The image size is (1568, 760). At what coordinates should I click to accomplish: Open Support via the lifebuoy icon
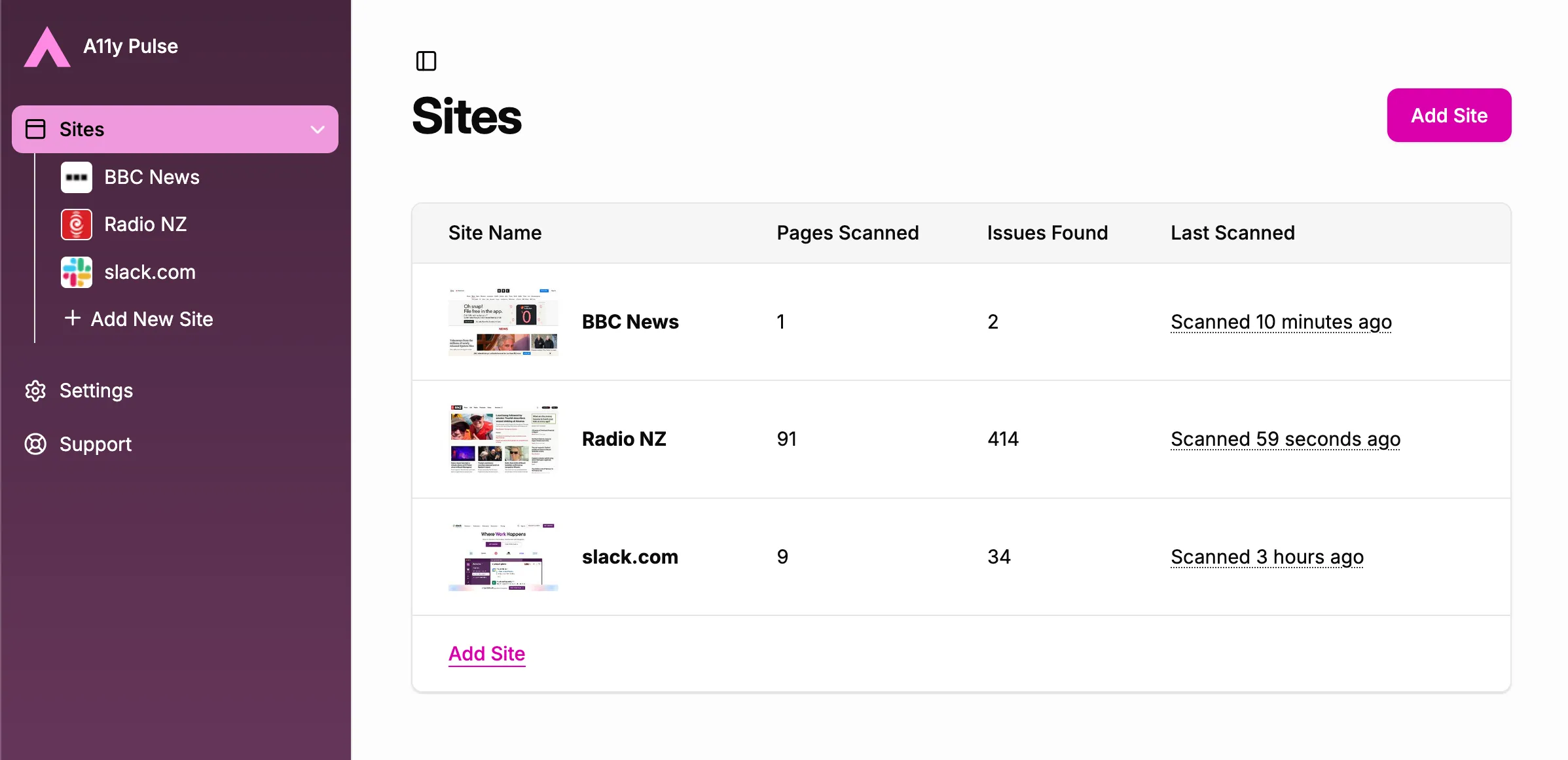pos(35,444)
